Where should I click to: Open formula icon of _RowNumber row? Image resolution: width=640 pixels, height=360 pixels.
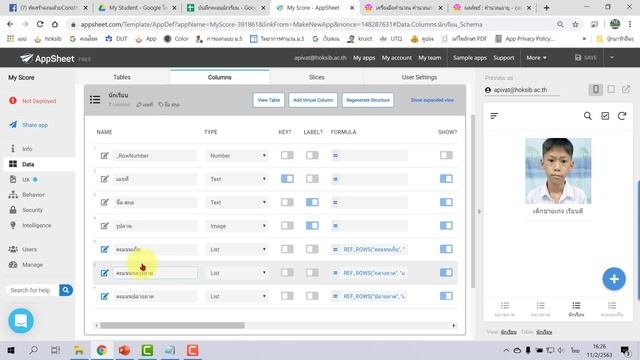335,156
